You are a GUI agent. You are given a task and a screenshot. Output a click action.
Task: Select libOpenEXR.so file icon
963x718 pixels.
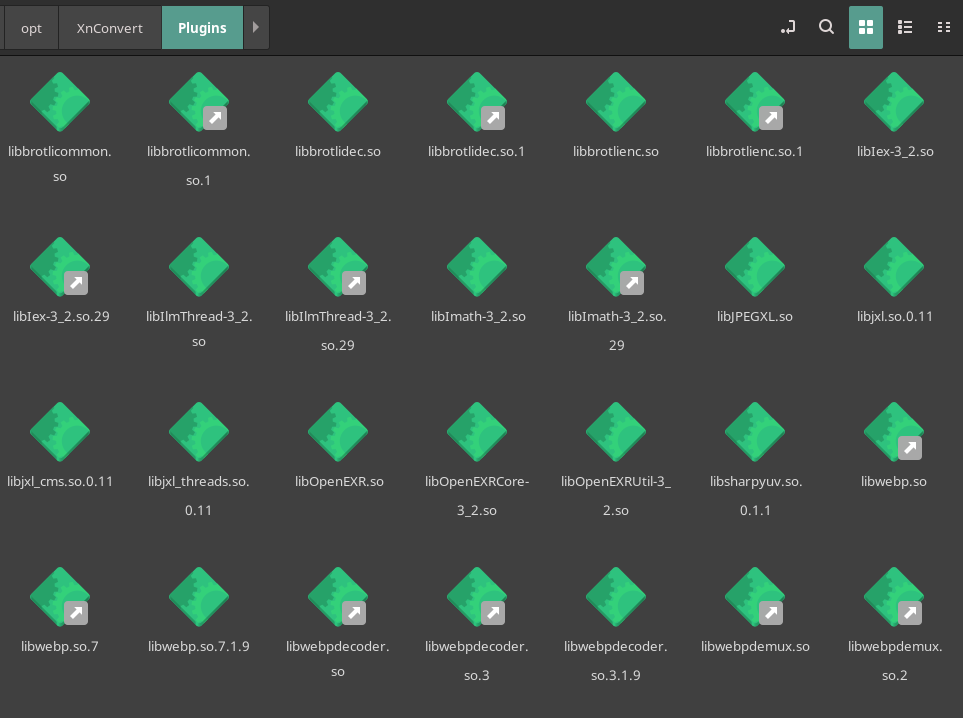click(x=338, y=432)
